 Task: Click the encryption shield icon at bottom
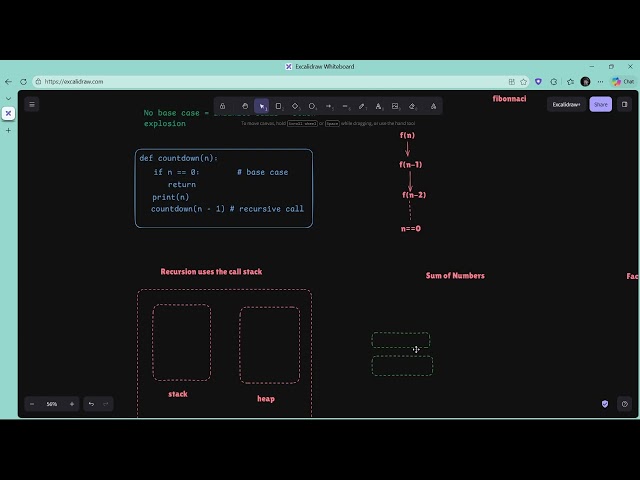point(605,404)
